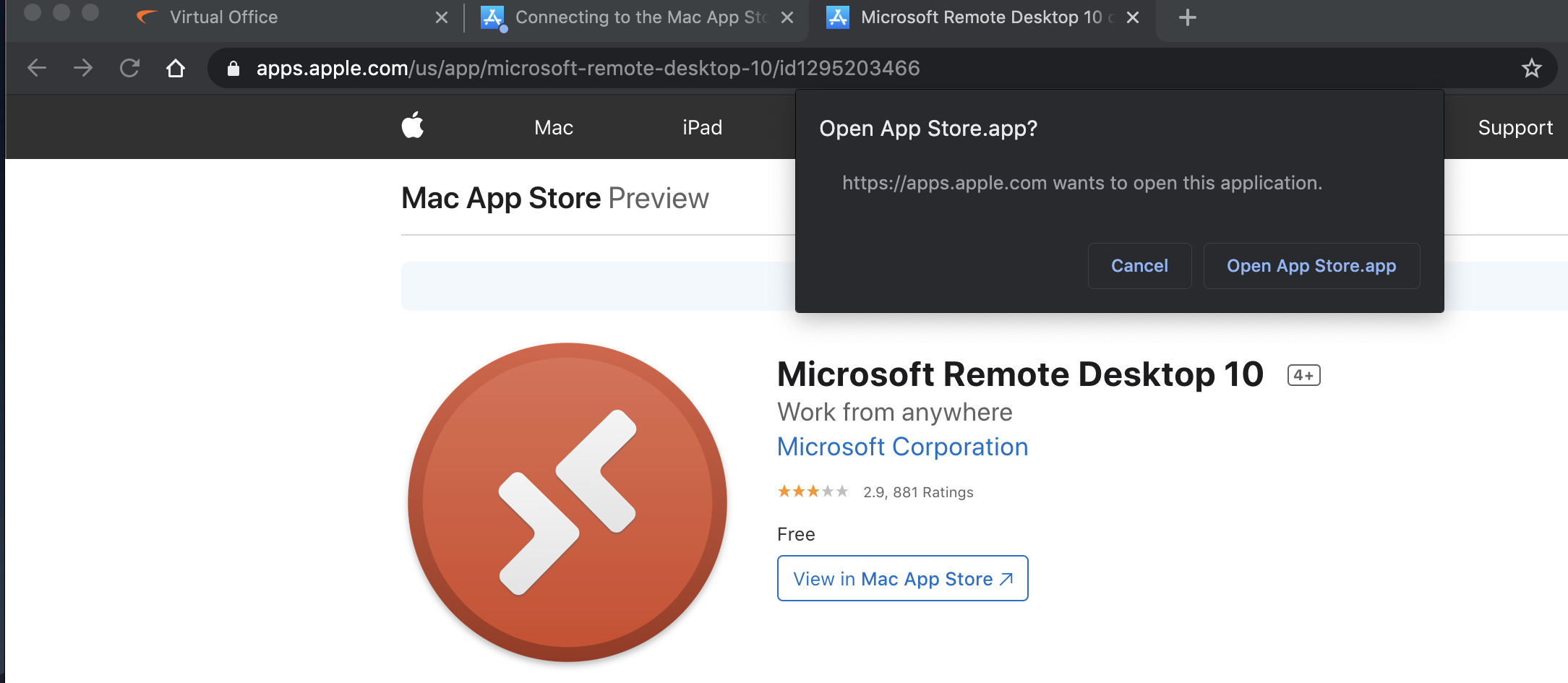This screenshot has width=1568, height=683.
Task: Cancel the Open App Store dialog
Action: click(x=1139, y=266)
